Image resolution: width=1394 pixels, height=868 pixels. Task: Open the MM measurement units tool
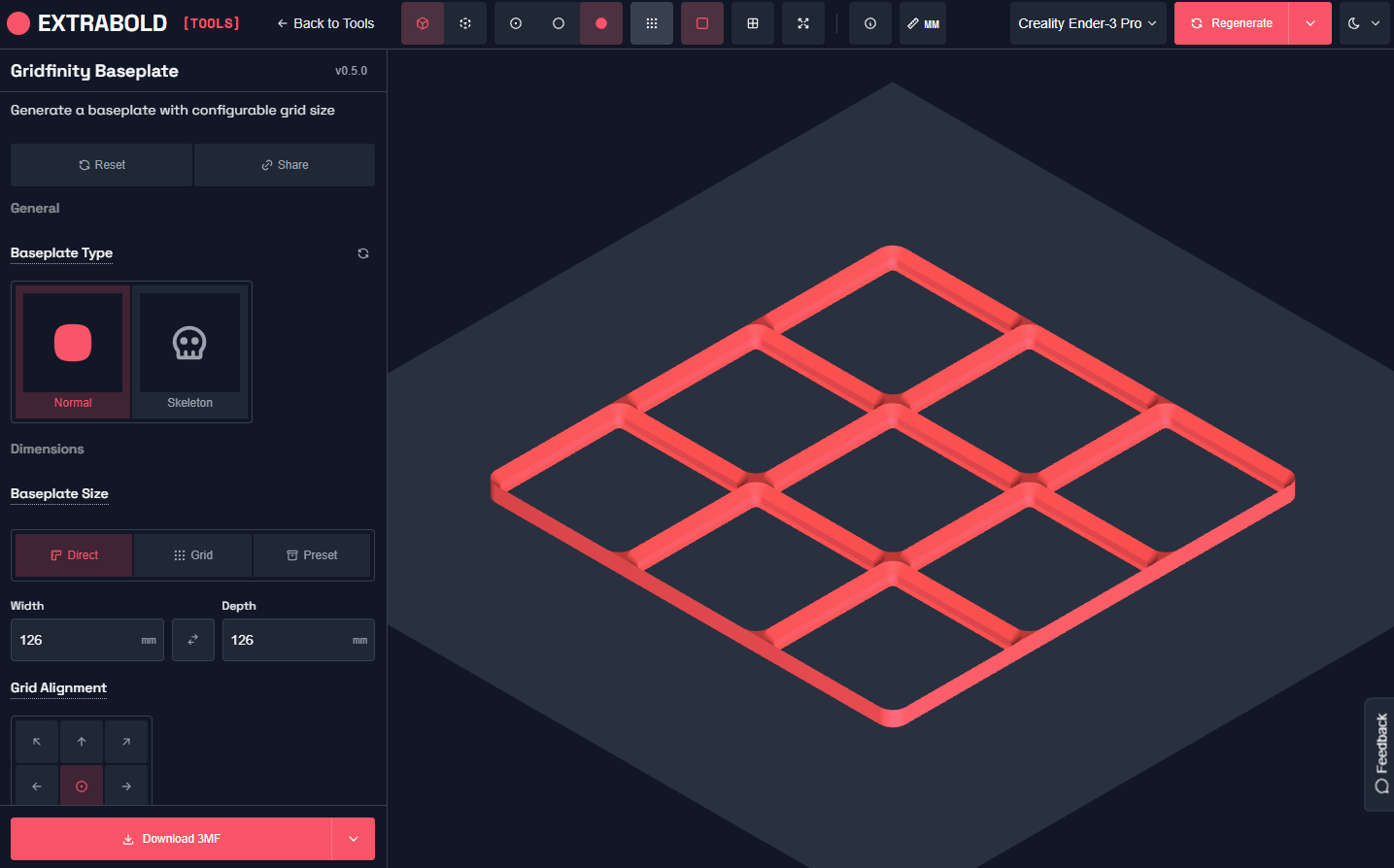(x=921, y=22)
